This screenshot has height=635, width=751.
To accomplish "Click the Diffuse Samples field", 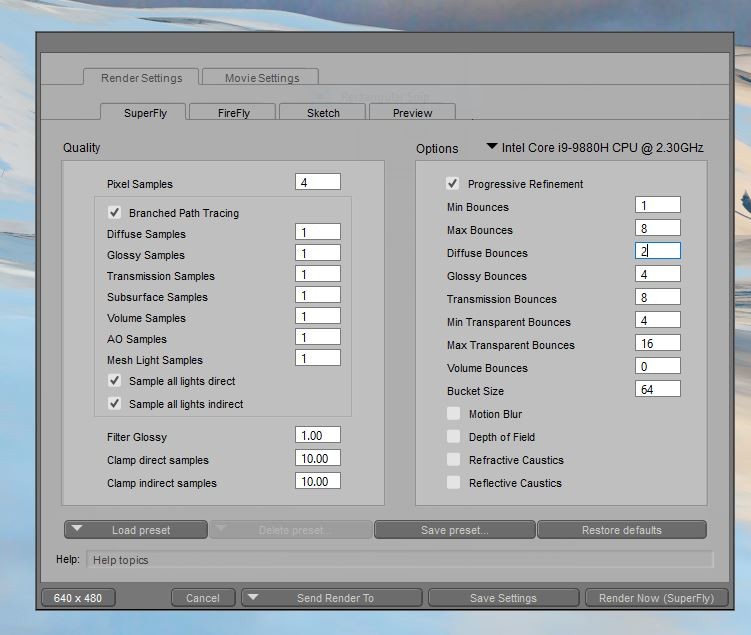I will click(318, 232).
